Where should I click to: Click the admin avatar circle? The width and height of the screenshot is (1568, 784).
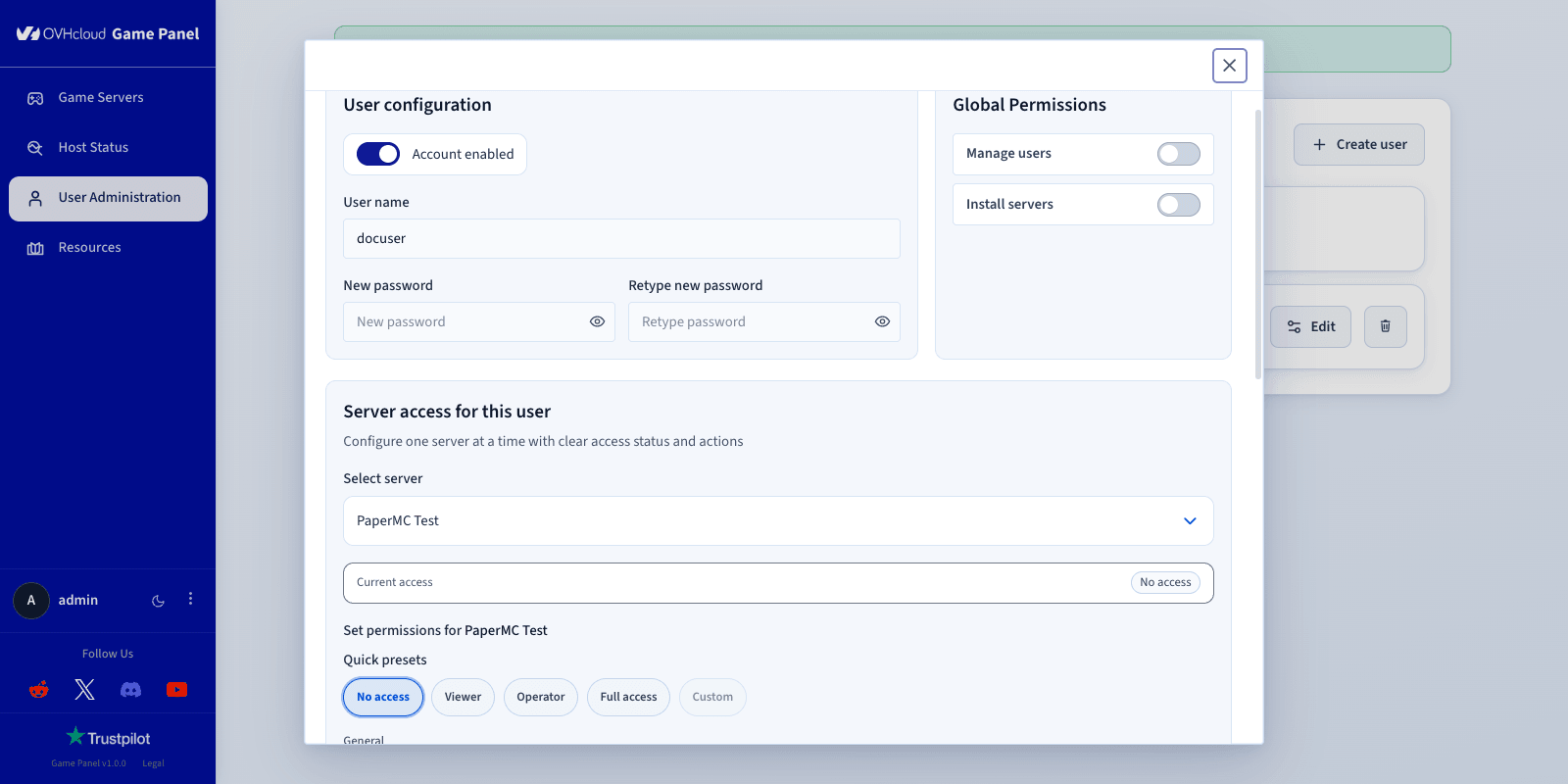[31, 601]
